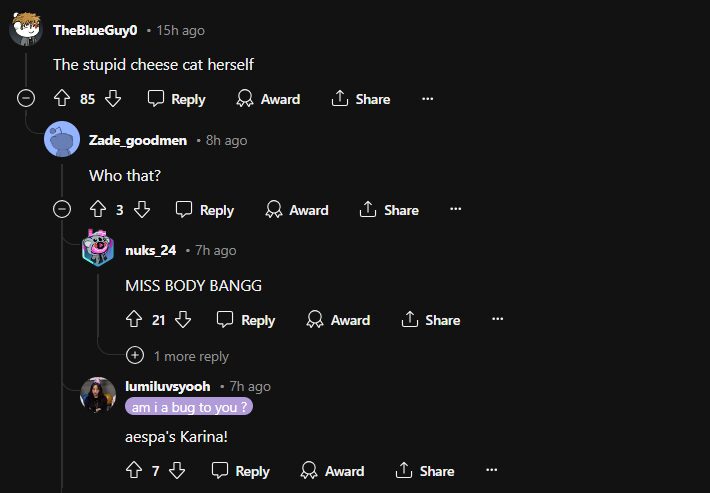Downvote lumiluvsyooh's comment

coord(177,471)
